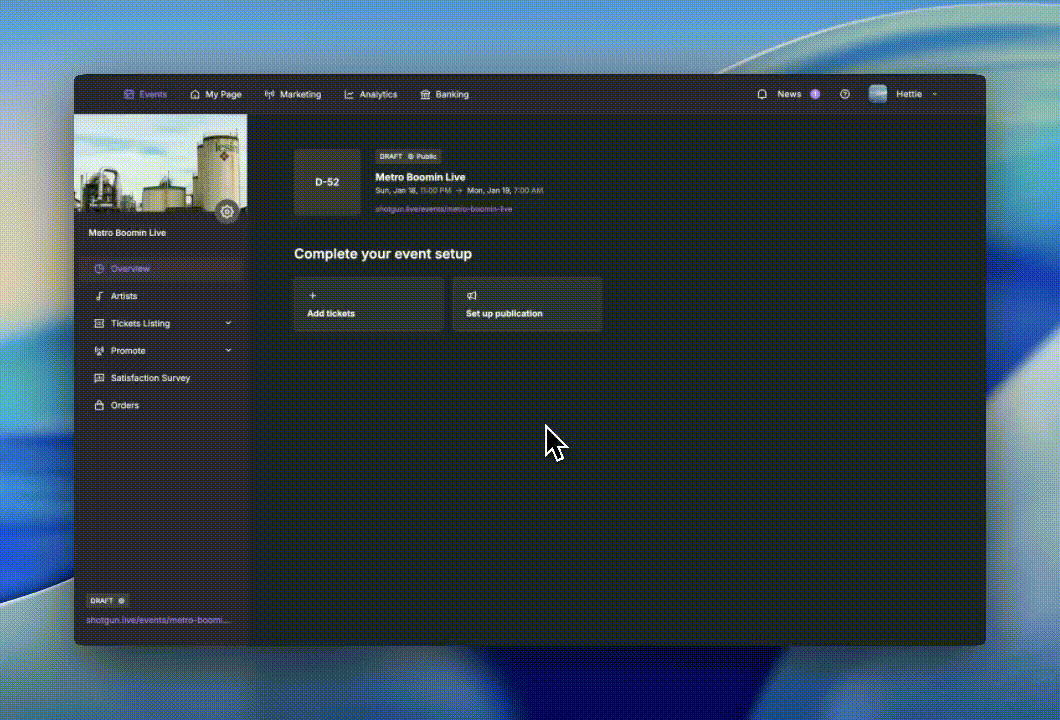The height and width of the screenshot is (720, 1060).
Task: Open the help question mark icon
Action: pyautogui.click(x=845, y=95)
